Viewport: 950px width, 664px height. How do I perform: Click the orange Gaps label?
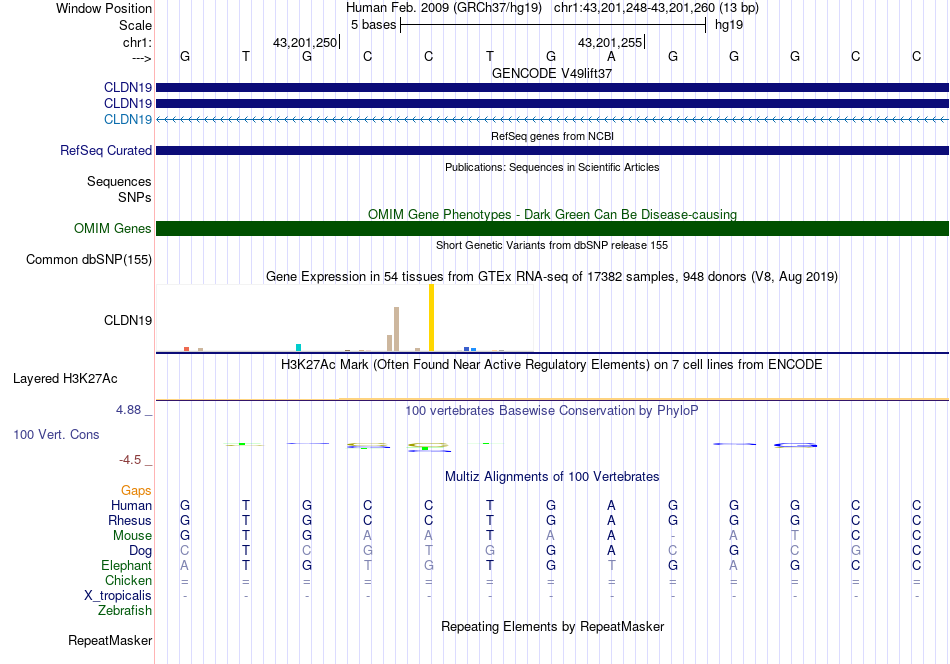coord(136,491)
